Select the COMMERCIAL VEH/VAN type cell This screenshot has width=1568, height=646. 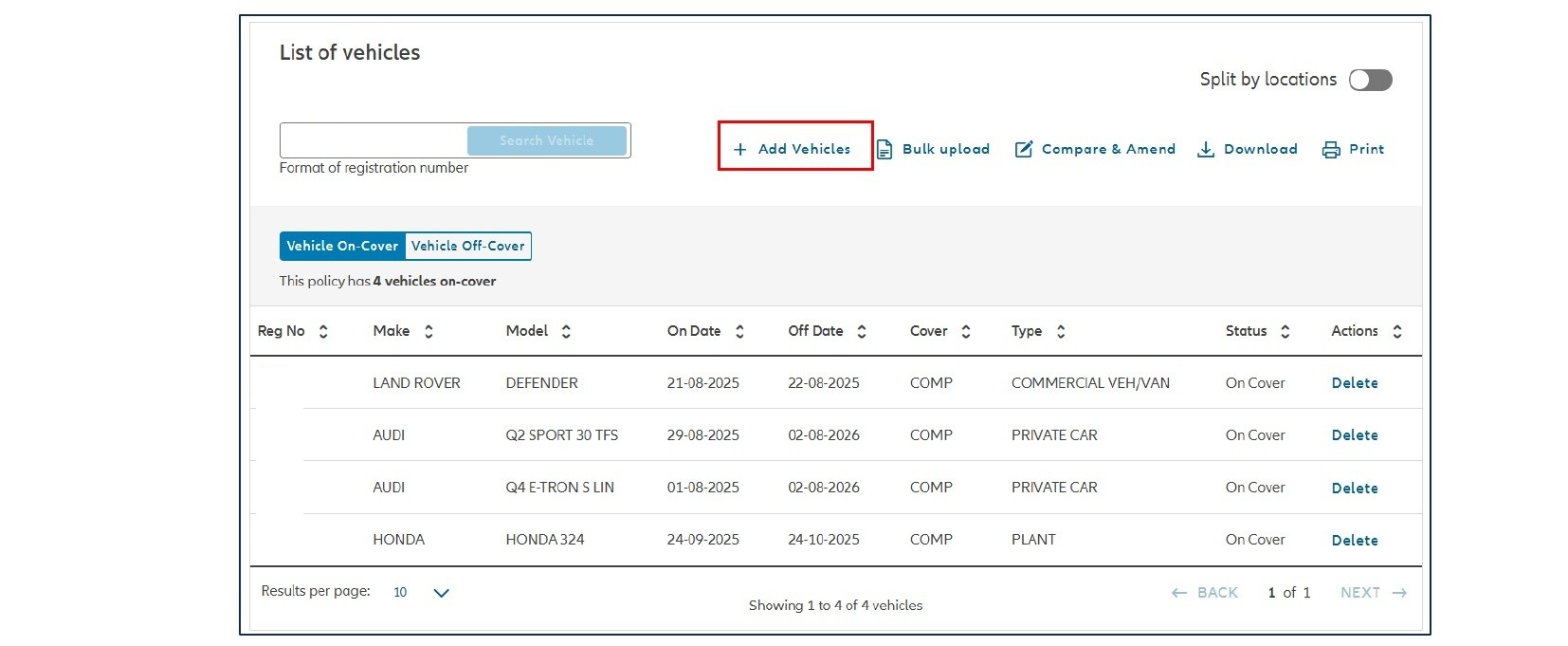(x=1090, y=383)
